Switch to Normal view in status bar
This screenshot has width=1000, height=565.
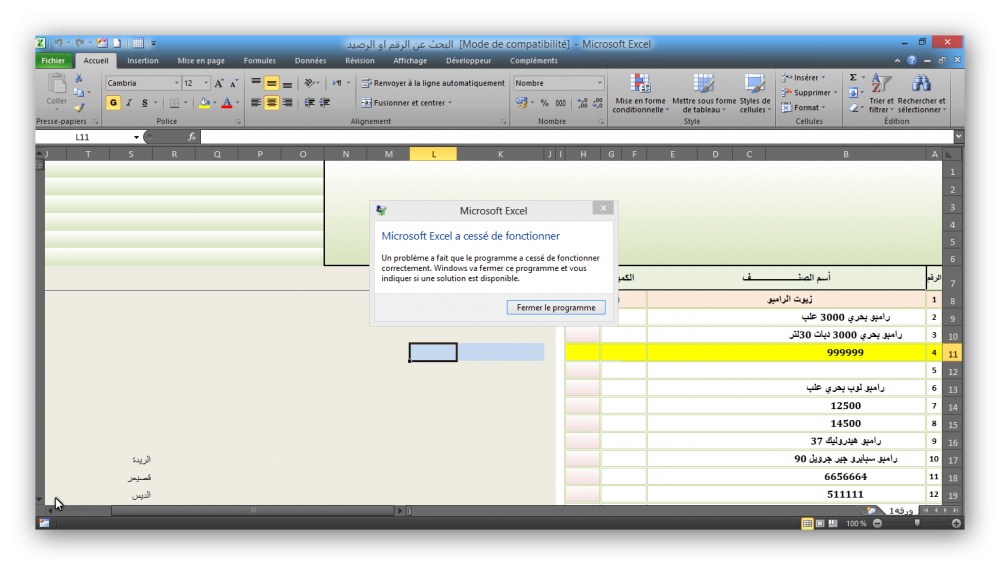tap(807, 523)
